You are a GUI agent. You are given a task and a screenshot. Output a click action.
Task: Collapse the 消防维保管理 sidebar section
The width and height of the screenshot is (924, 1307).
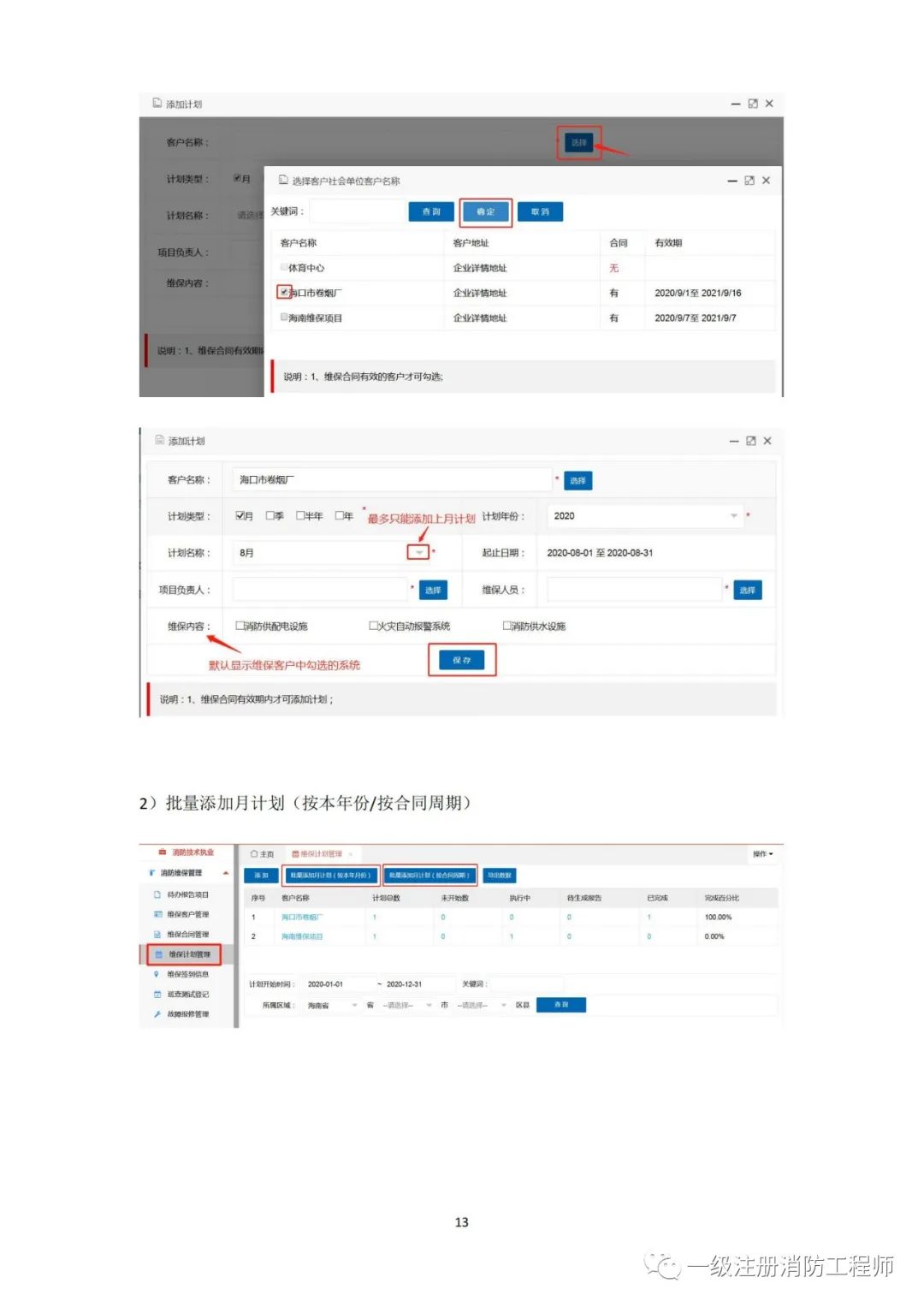point(226,873)
